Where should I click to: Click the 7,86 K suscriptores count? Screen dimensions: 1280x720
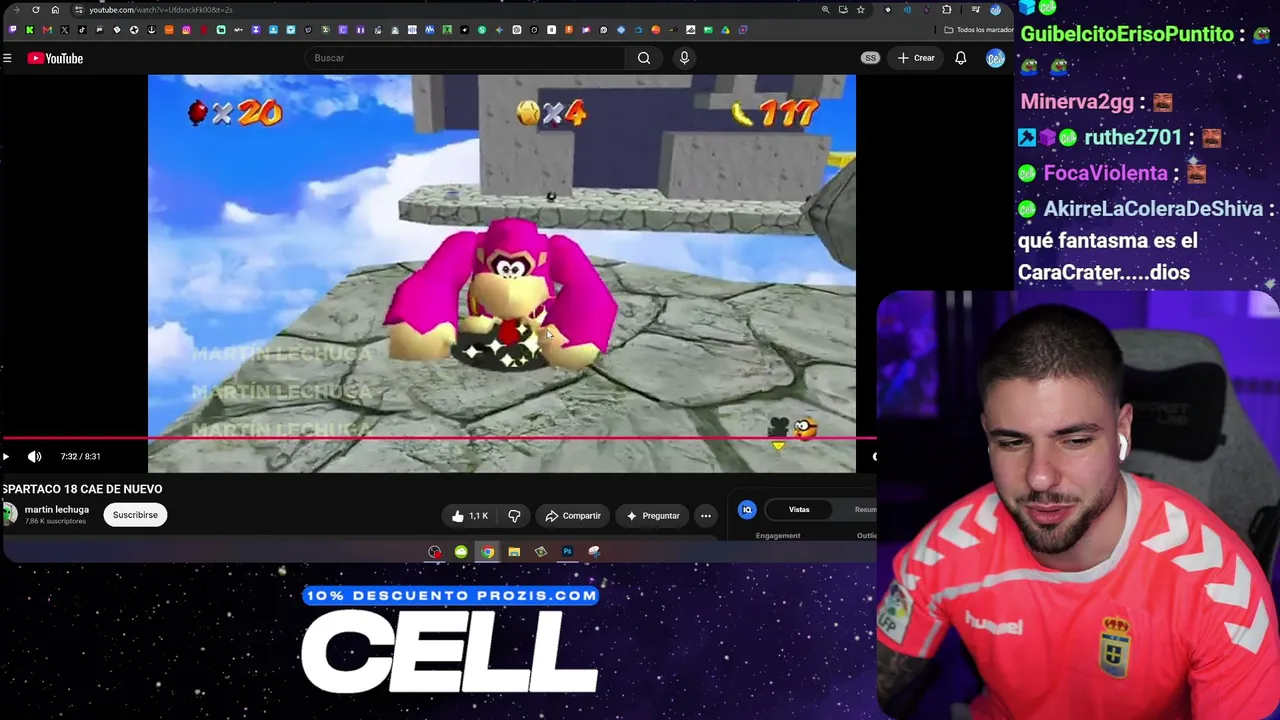[56, 522]
